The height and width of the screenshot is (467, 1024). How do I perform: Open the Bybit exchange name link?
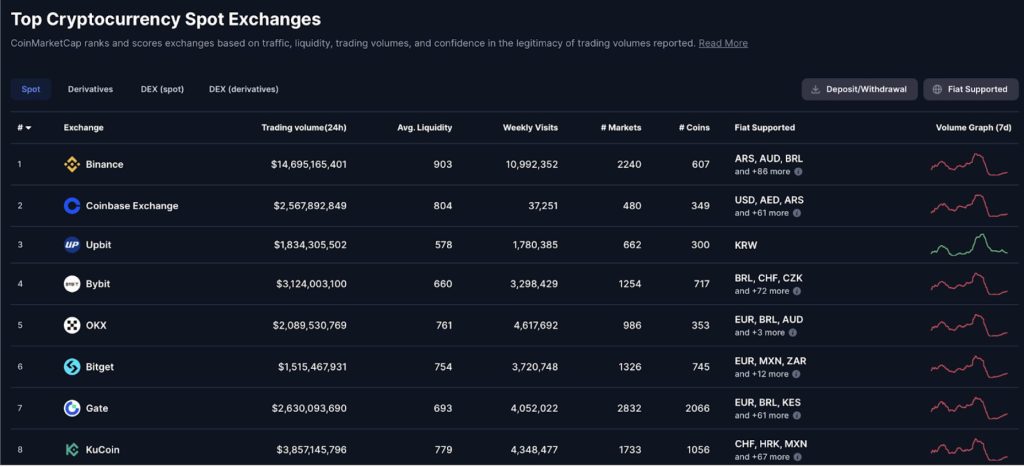(x=98, y=284)
